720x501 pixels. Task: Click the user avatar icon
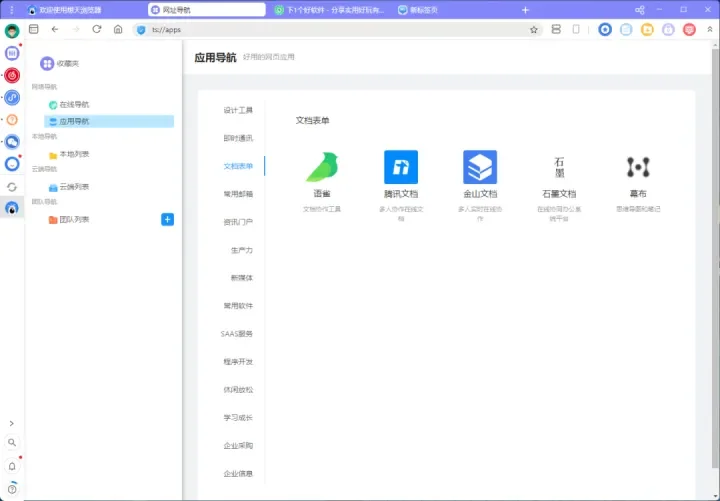coord(12,31)
